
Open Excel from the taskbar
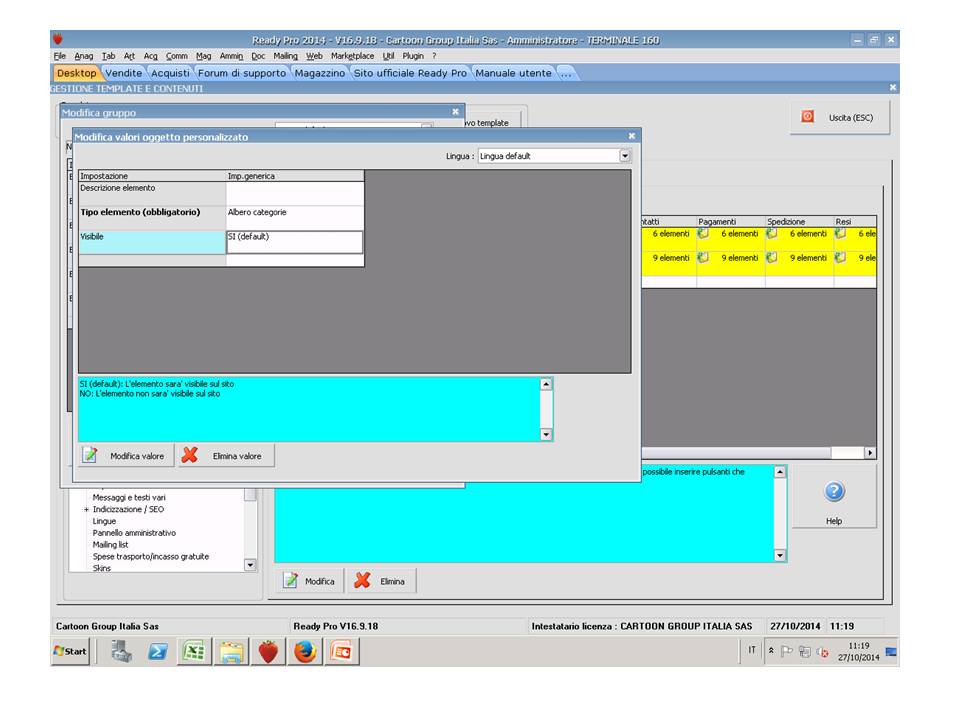pos(194,651)
